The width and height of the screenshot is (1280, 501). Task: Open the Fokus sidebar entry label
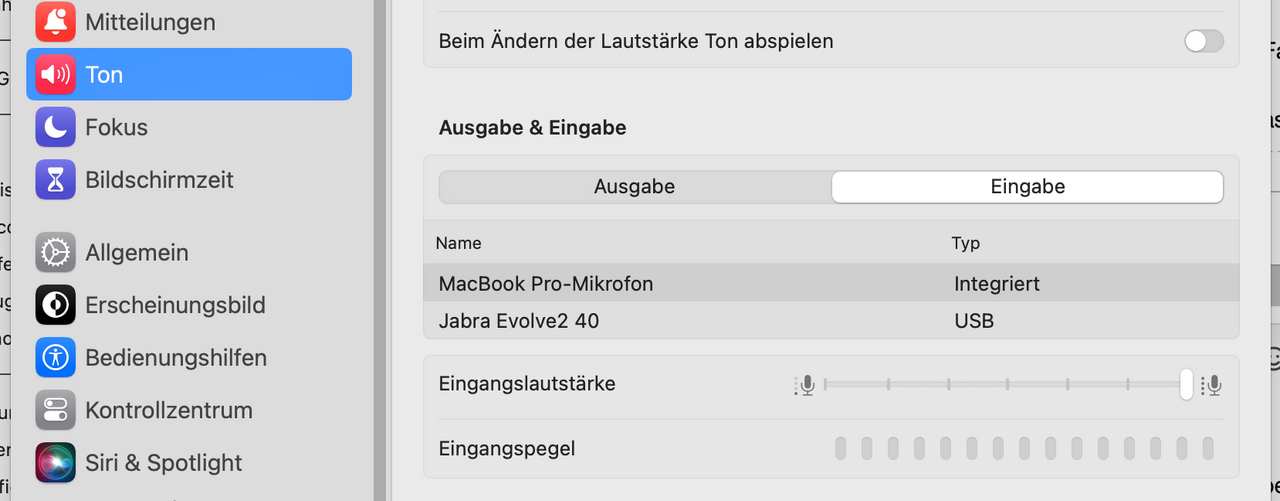pos(116,127)
